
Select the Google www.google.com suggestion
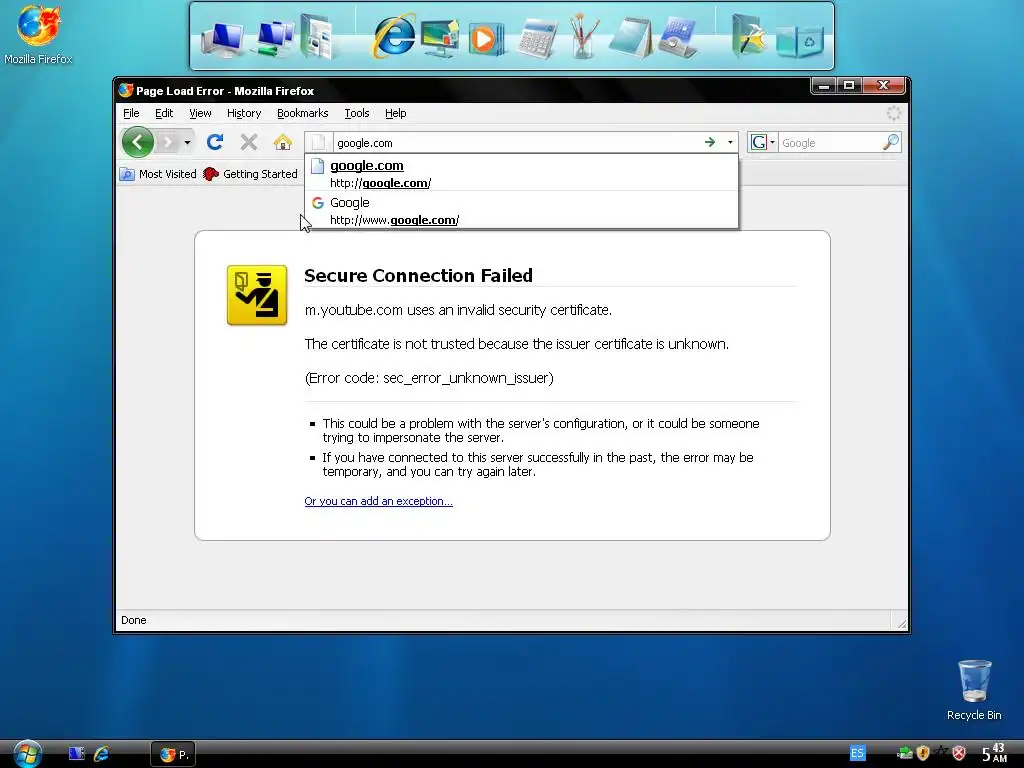[521, 210]
